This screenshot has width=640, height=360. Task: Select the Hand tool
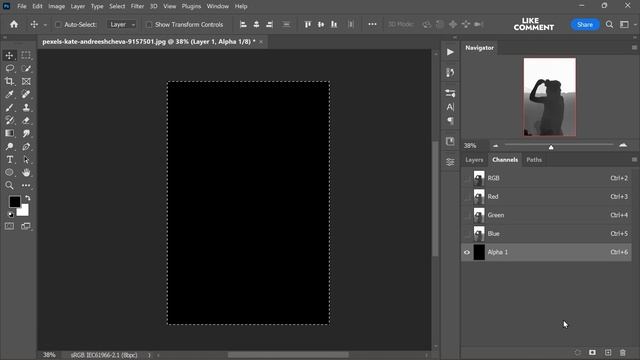coord(26,172)
